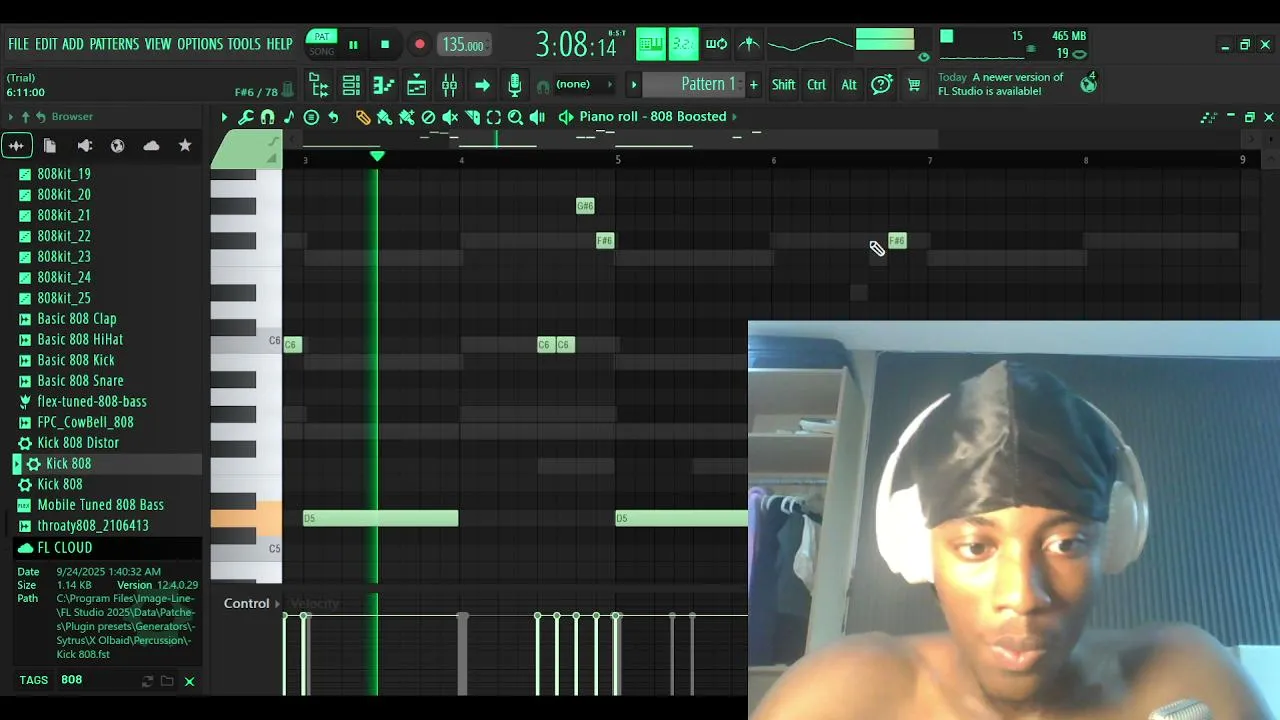The image size is (1280, 720).
Task: Open the FILE menu
Action: tap(19, 44)
